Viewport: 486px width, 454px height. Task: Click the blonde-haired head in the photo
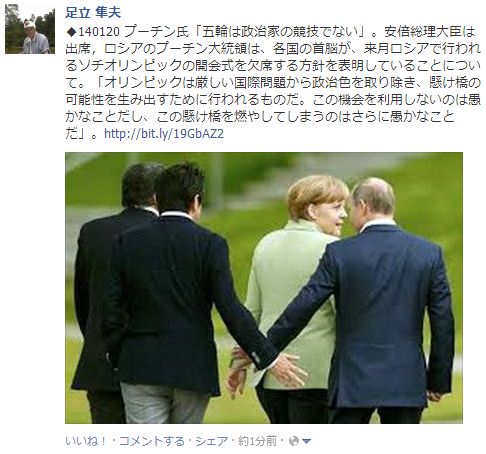click(x=318, y=202)
